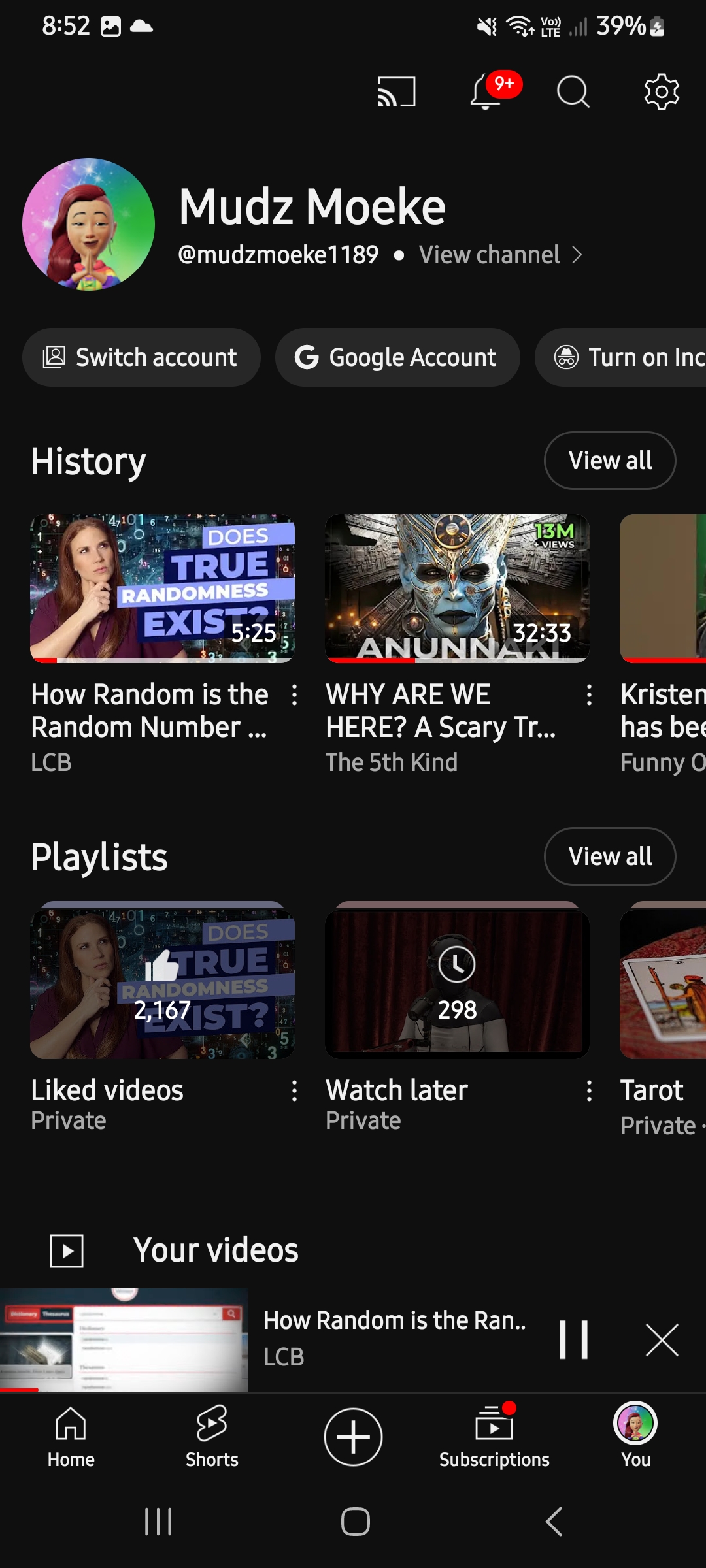Image resolution: width=706 pixels, height=1568 pixels.
Task: Tap the Android recent apps button
Action: click(158, 1522)
